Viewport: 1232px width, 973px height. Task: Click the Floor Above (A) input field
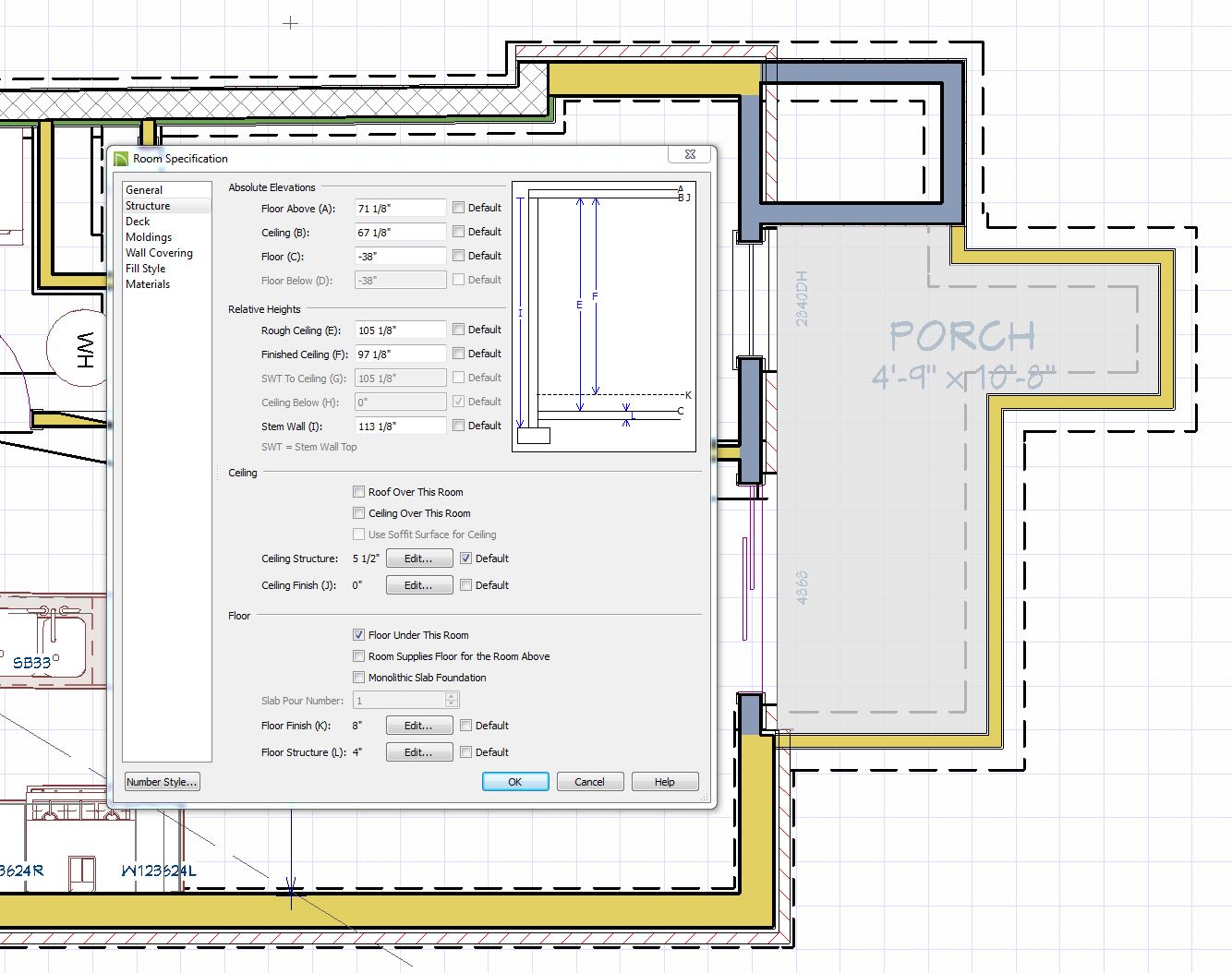tap(399, 209)
